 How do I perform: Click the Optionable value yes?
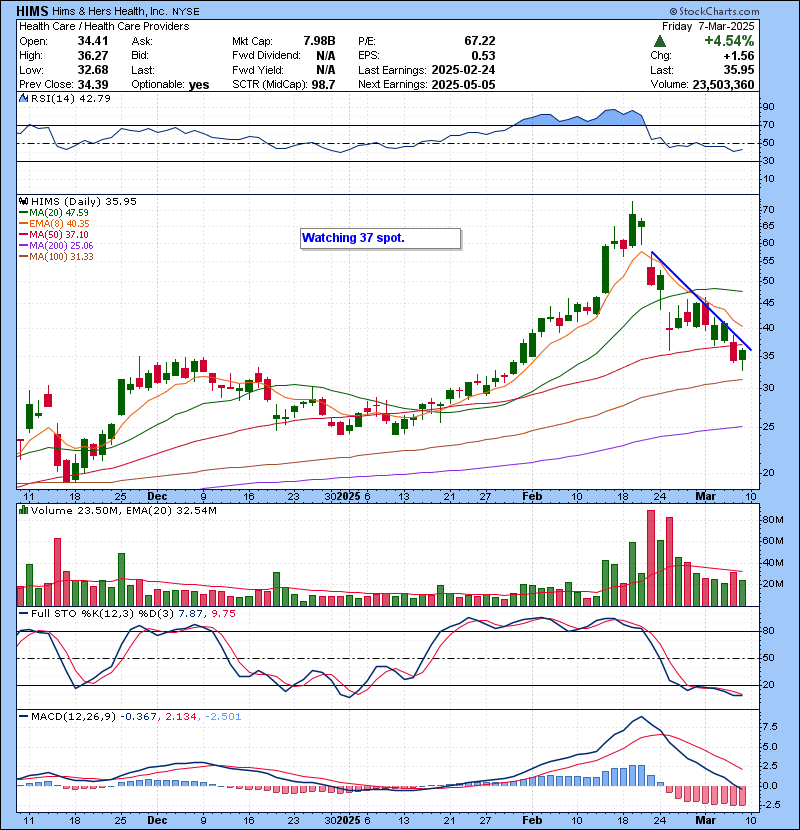199,85
